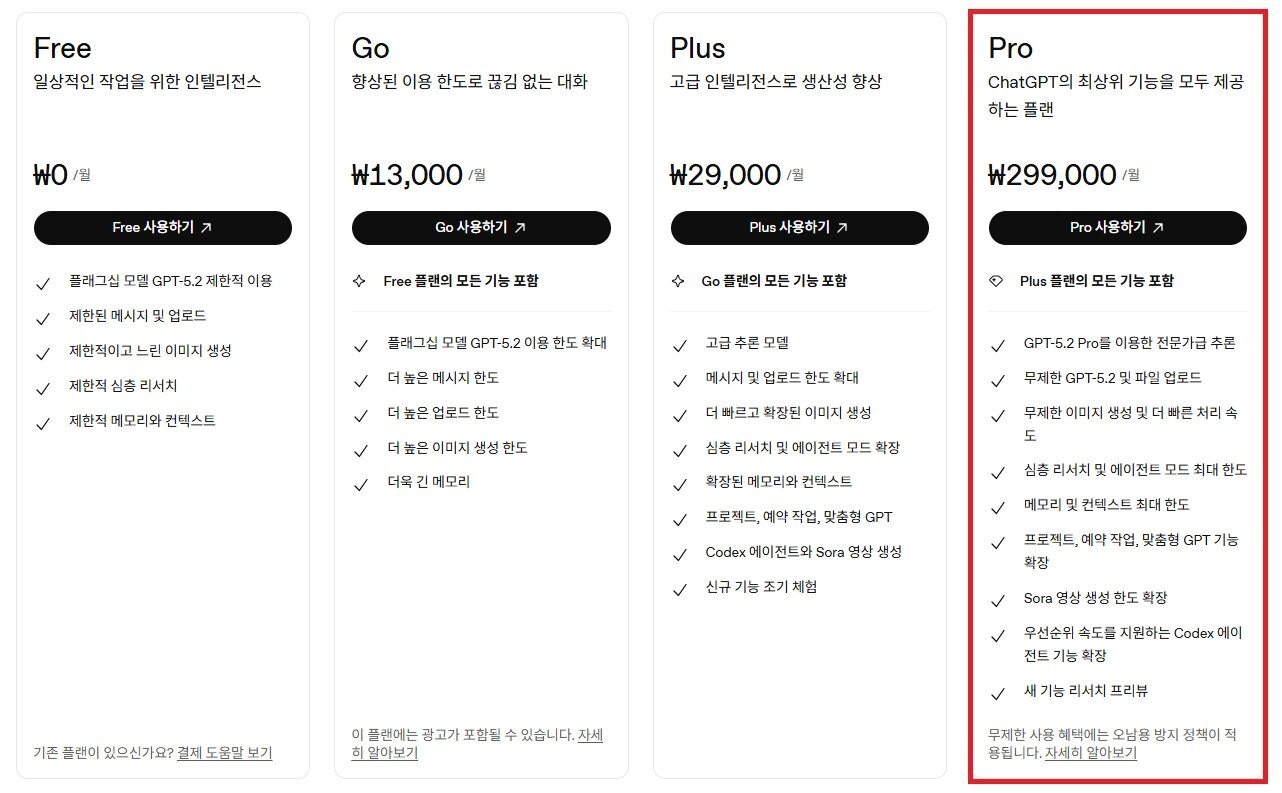This screenshot has width=1282, height=793.
Task: Click the checkmark beside "더욱 긴 메모리"
Action: click(361, 485)
